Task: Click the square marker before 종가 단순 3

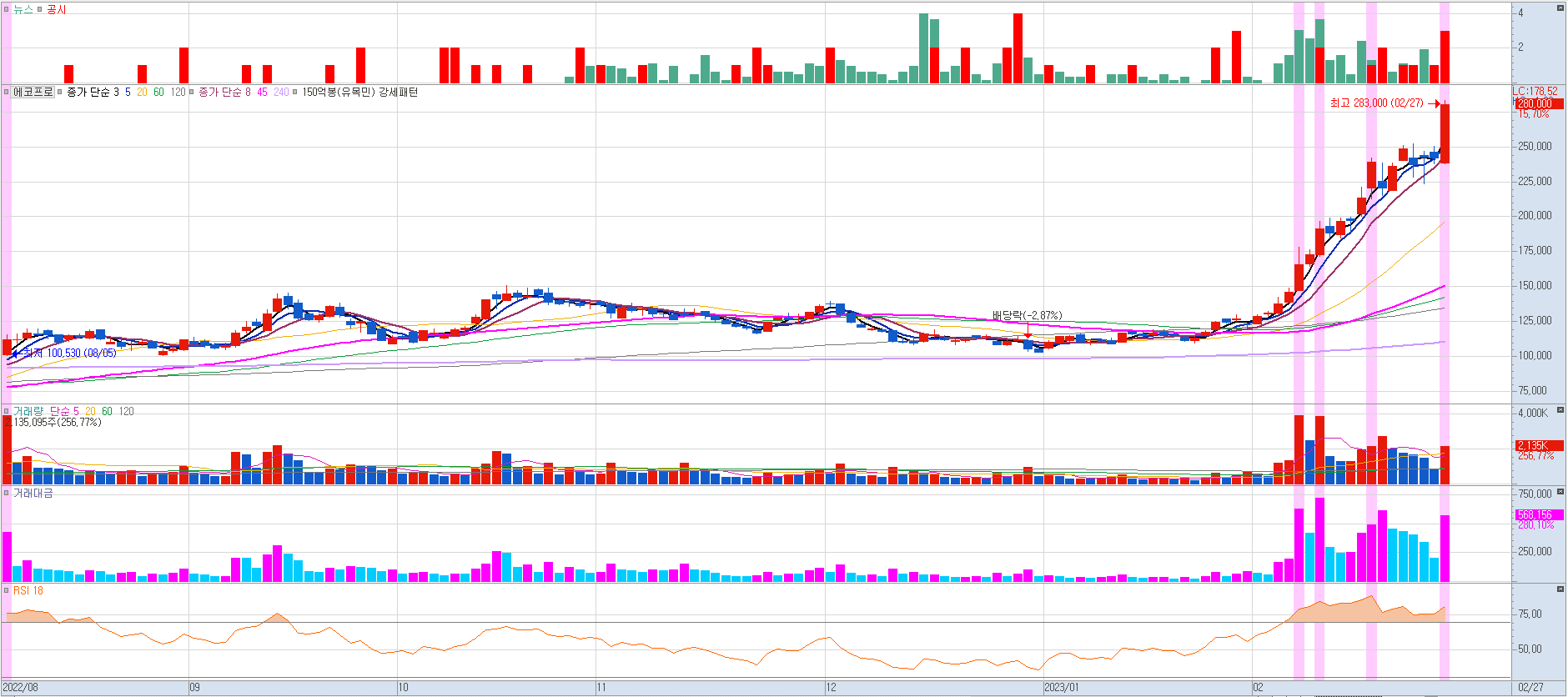Action: (59, 92)
